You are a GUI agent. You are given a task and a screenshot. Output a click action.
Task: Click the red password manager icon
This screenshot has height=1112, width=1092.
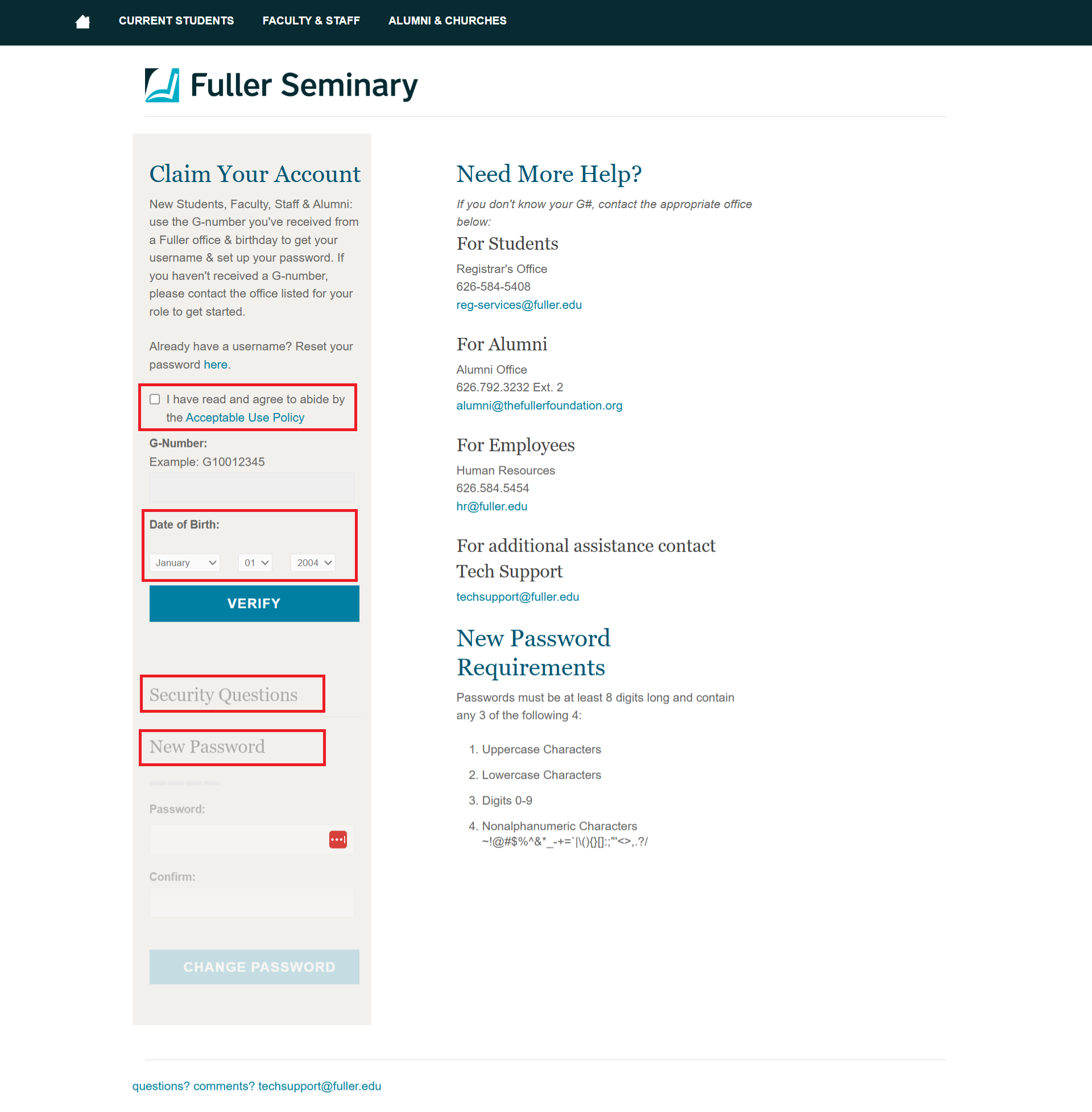point(338,840)
